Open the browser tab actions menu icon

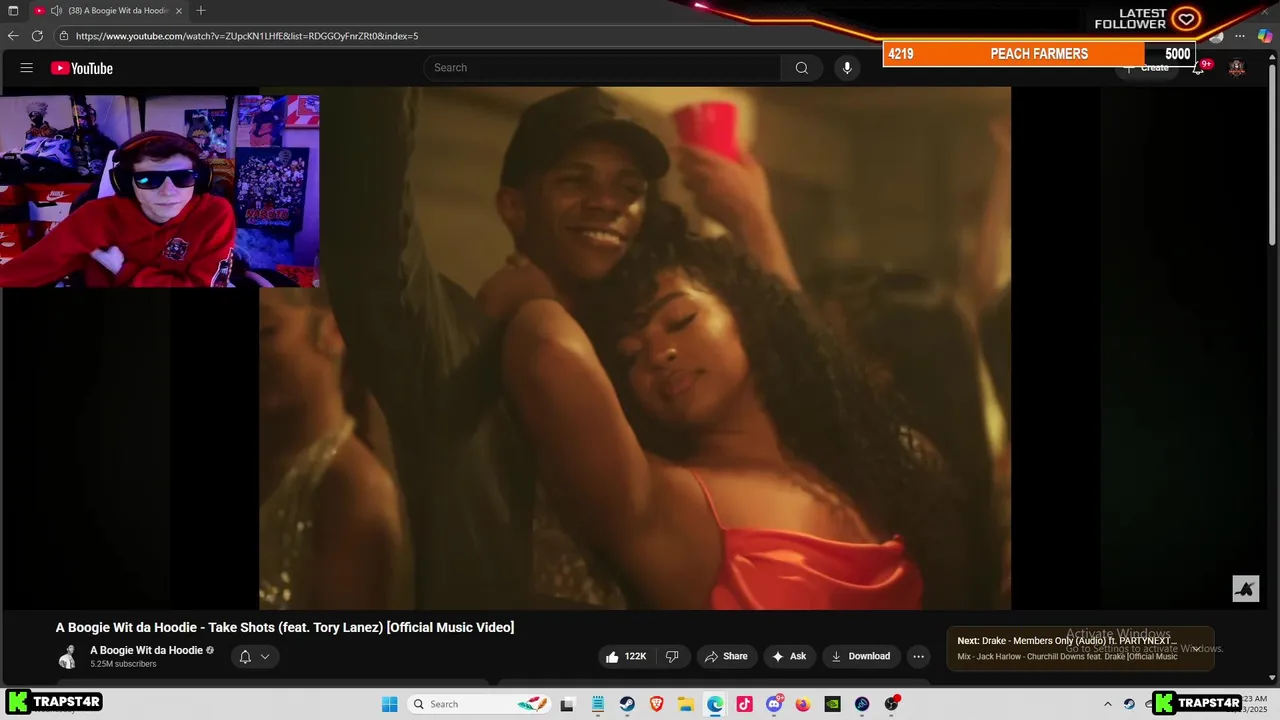click(13, 10)
